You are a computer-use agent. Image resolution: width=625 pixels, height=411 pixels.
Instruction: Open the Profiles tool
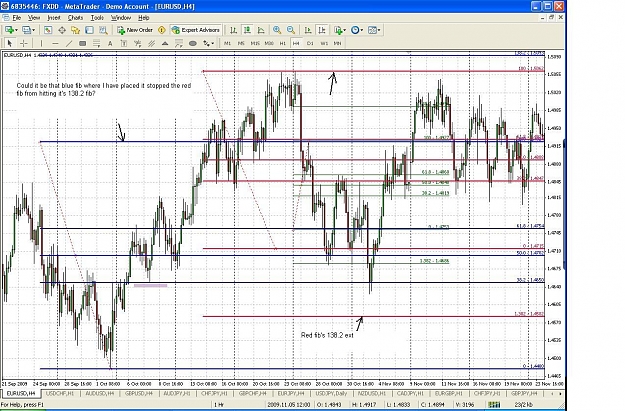point(26,30)
